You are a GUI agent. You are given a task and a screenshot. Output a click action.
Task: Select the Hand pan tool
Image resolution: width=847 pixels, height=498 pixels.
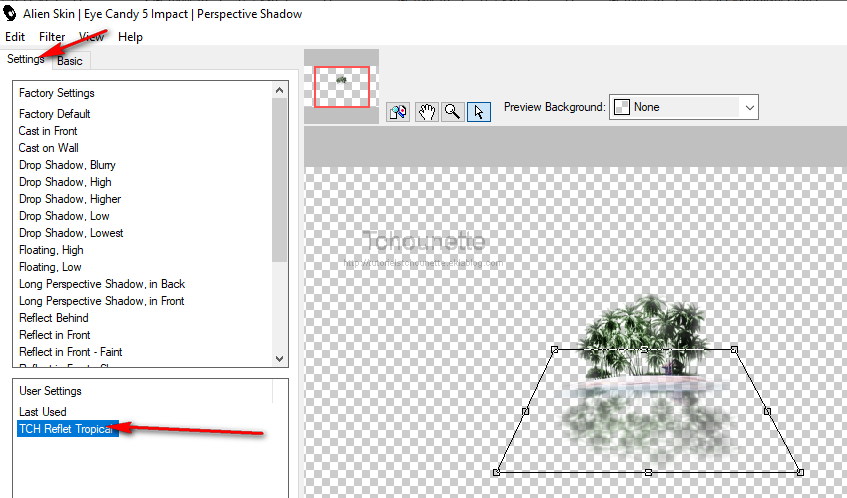[426, 112]
